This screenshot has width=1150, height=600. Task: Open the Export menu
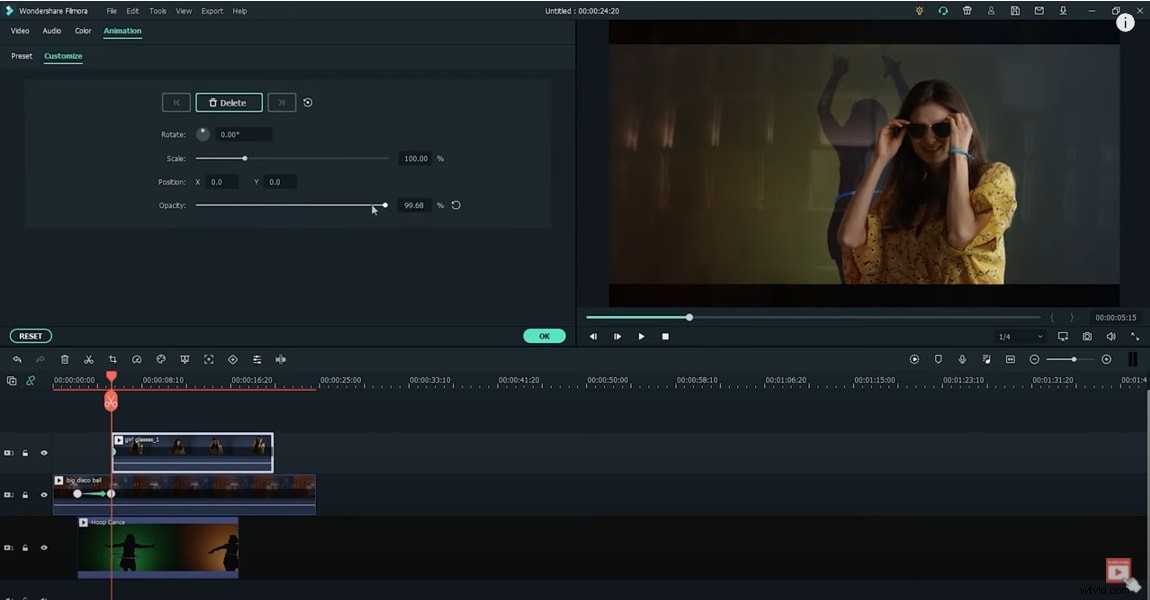(211, 10)
